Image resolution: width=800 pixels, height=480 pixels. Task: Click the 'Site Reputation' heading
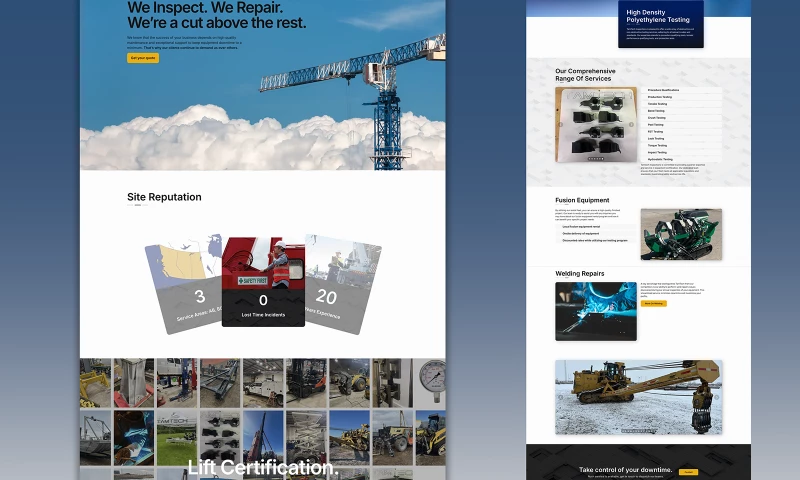pyautogui.click(x=164, y=197)
